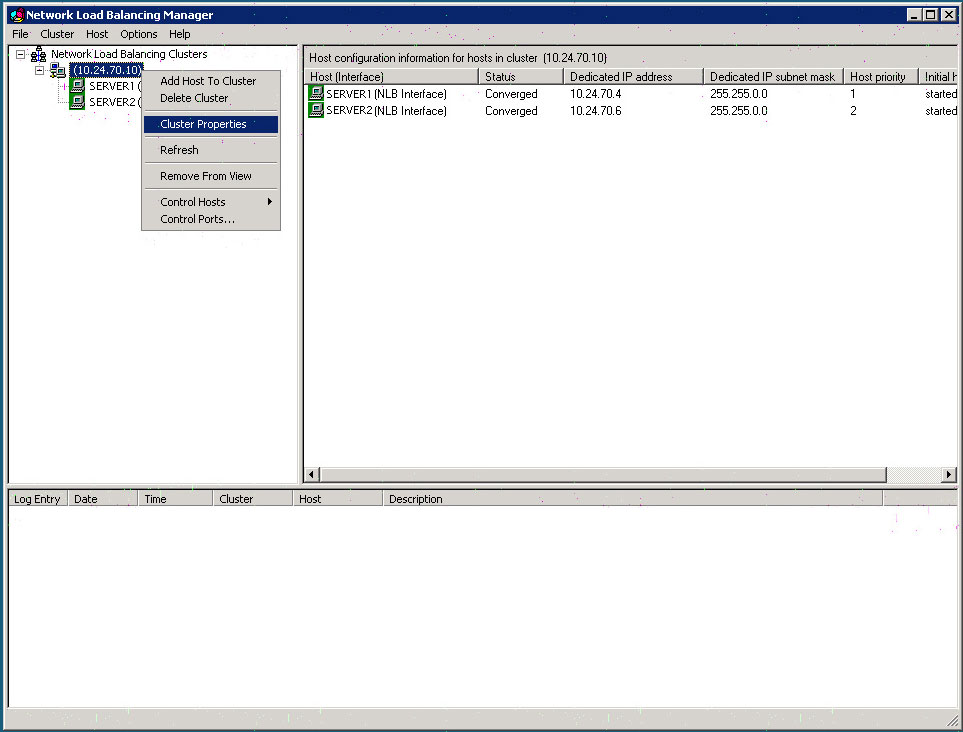
Task: Click the Cluster column header in log
Action: tap(252, 499)
